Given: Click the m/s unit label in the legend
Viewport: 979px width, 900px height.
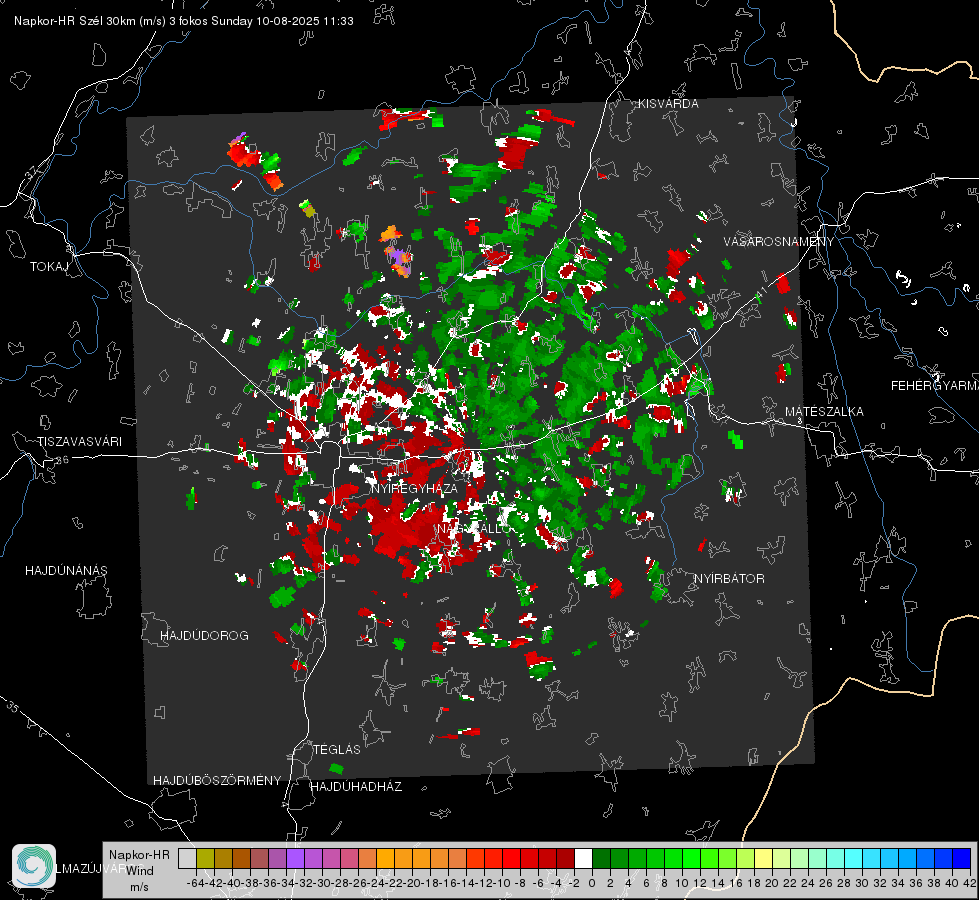Looking at the screenshot, I should click(139, 887).
